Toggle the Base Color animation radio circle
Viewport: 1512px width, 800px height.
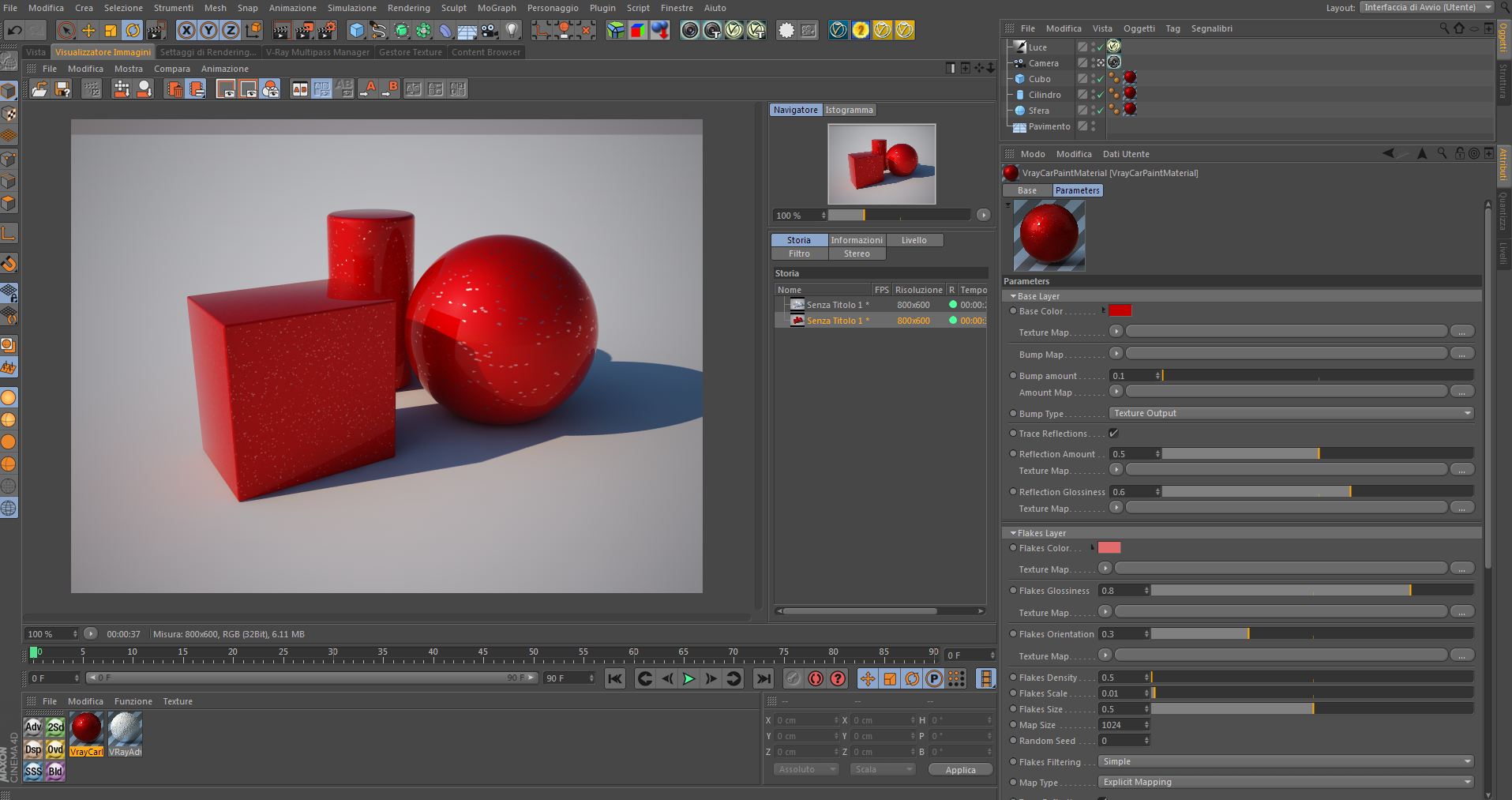pyautogui.click(x=1013, y=311)
